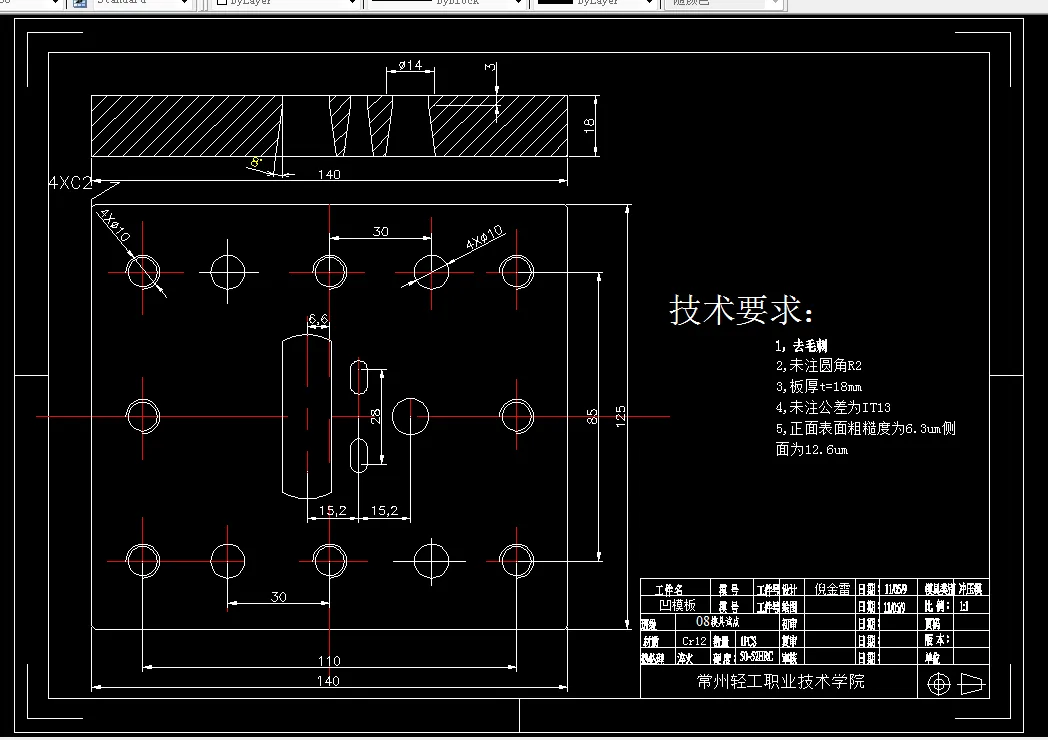Select the 85 vertical dimension text

tap(592, 417)
